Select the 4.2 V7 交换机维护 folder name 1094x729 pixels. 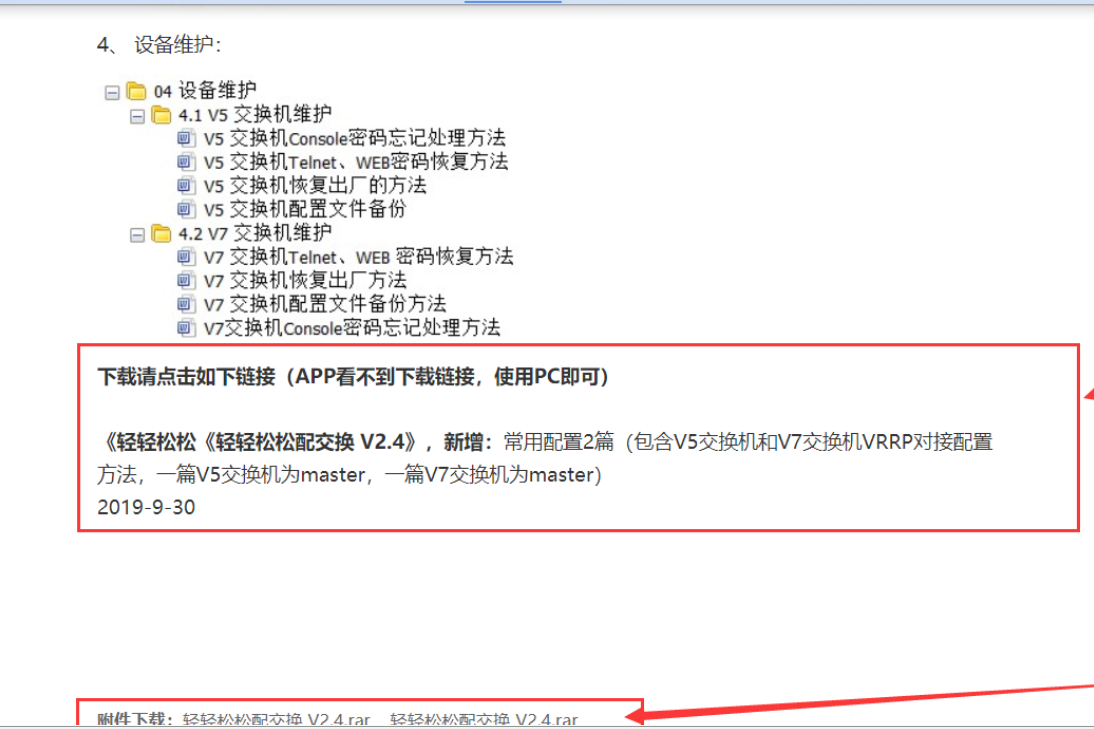point(255,233)
